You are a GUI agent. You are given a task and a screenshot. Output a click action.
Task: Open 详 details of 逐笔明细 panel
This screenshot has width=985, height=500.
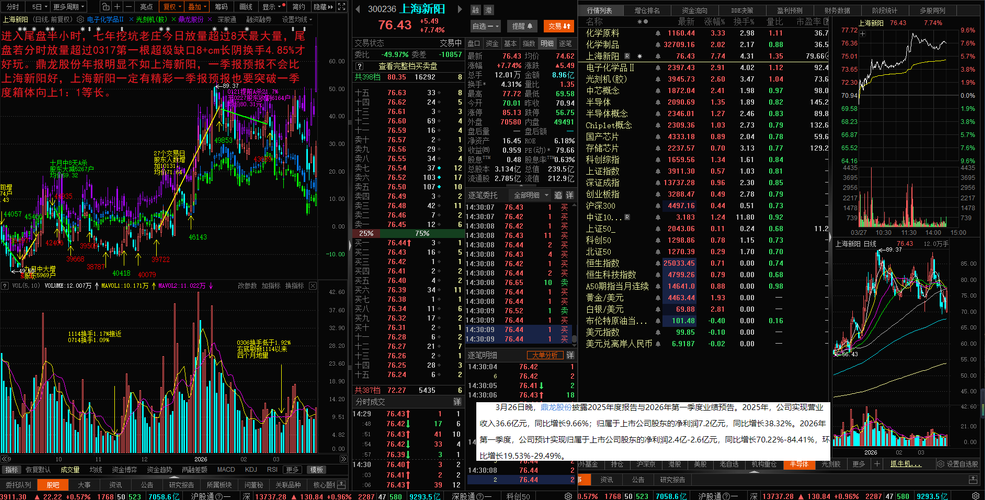coord(570,355)
